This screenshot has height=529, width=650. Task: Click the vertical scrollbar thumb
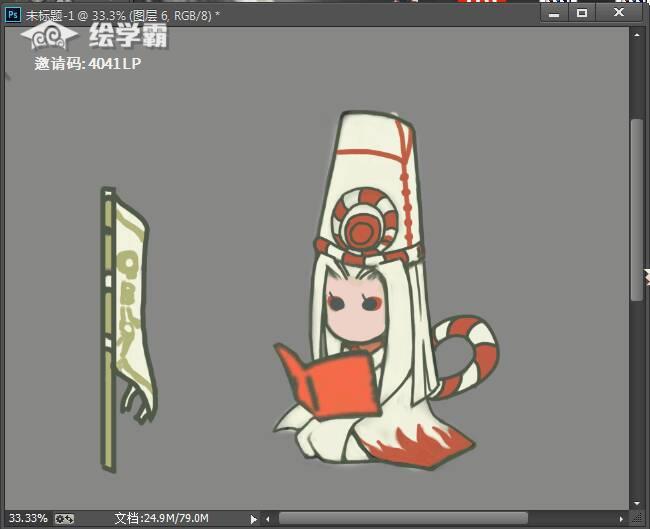pyautogui.click(x=637, y=209)
